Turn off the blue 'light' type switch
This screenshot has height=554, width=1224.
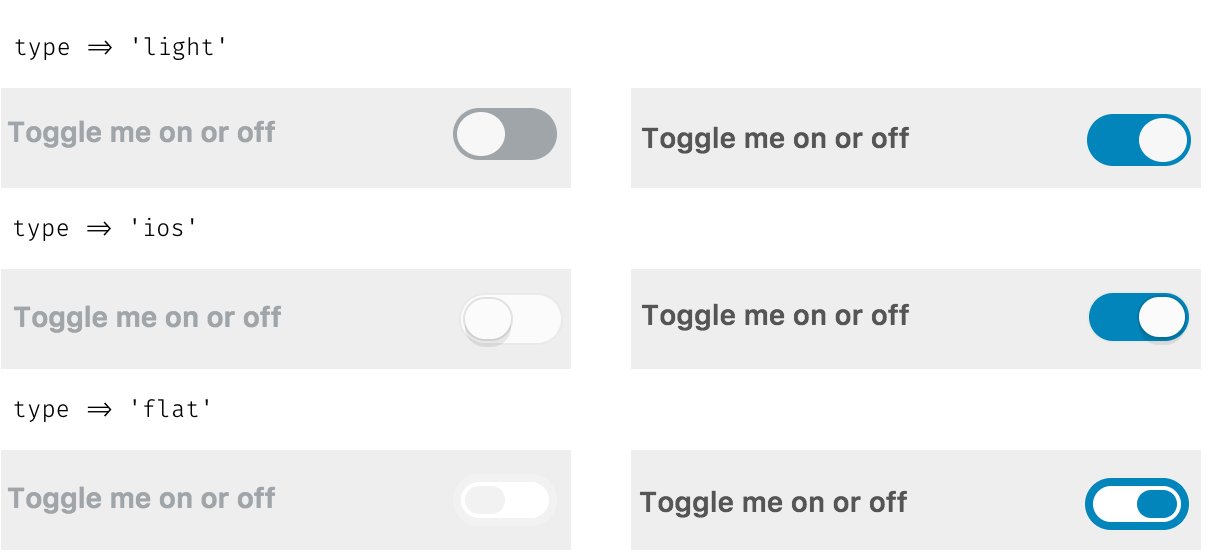[1139, 139]
